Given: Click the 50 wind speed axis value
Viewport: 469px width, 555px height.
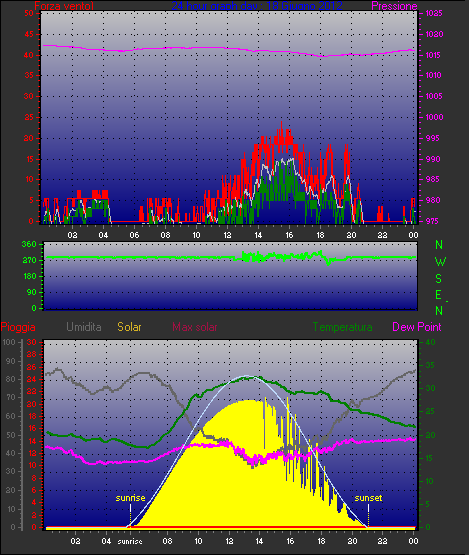Looking at the screenshot, I should 29,13.
